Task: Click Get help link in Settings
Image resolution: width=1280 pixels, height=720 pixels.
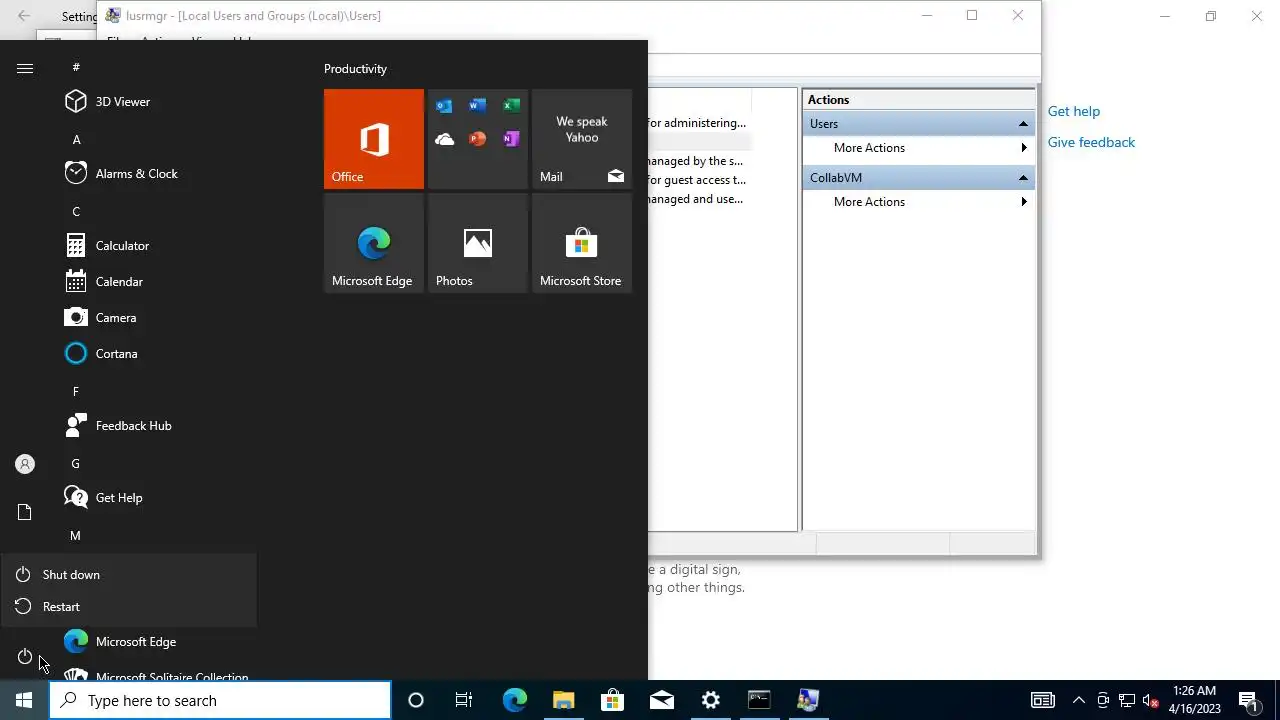Action: tap(1073, 112)
